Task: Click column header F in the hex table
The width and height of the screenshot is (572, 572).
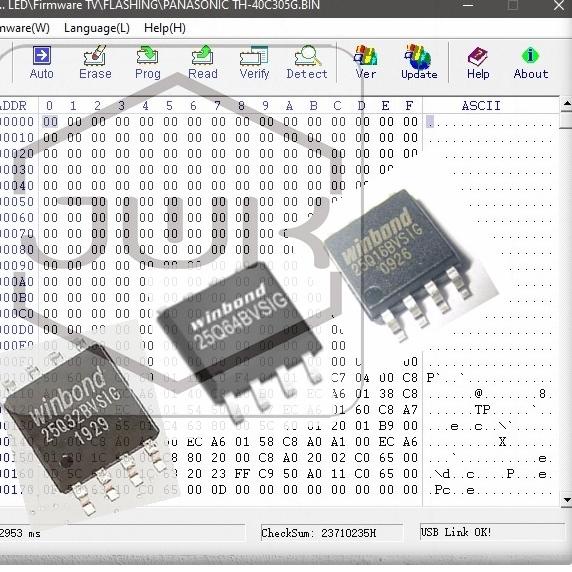Action: [409, 106]
